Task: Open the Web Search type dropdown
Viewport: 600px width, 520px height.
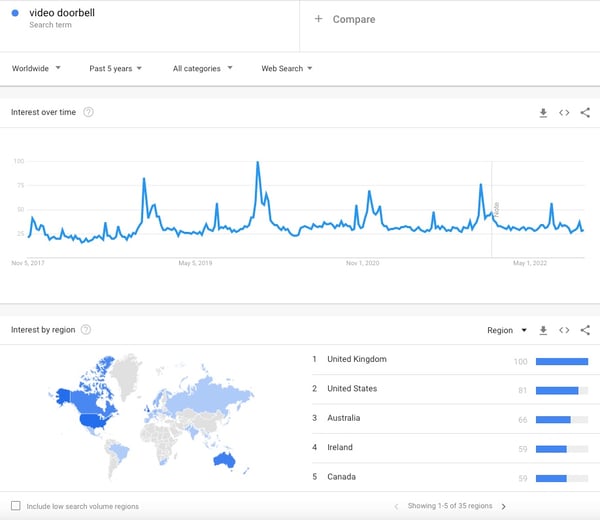Action: (x=287, y=68)
